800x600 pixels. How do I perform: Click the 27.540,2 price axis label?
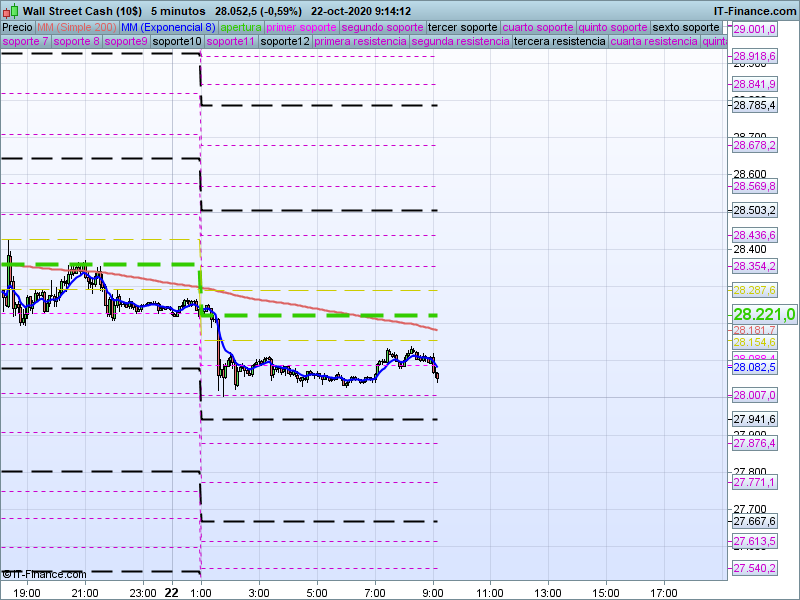click(x=755, y=568)
